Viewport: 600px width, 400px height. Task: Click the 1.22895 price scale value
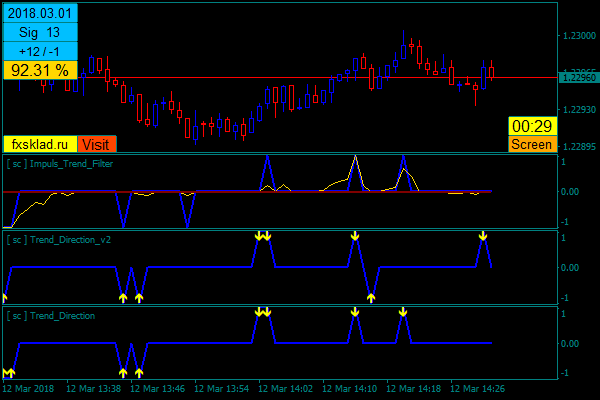[x=579, y=147]
